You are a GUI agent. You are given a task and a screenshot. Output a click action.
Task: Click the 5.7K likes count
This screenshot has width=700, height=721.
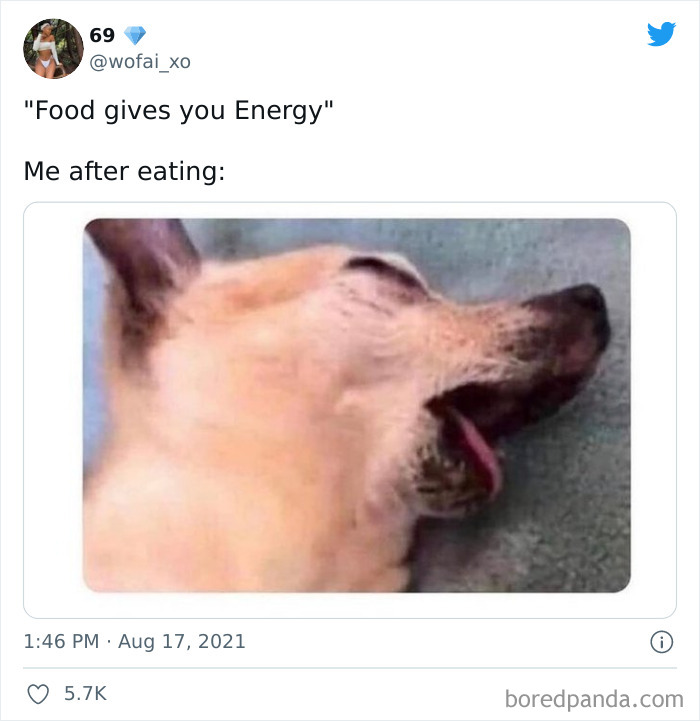point(85,693)
